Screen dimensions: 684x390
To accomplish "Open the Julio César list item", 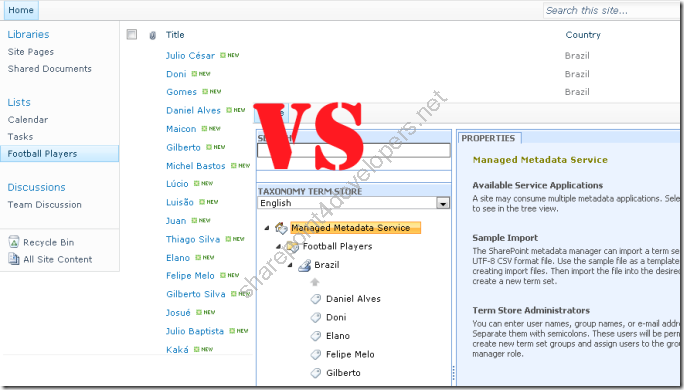I will [190, 56].
